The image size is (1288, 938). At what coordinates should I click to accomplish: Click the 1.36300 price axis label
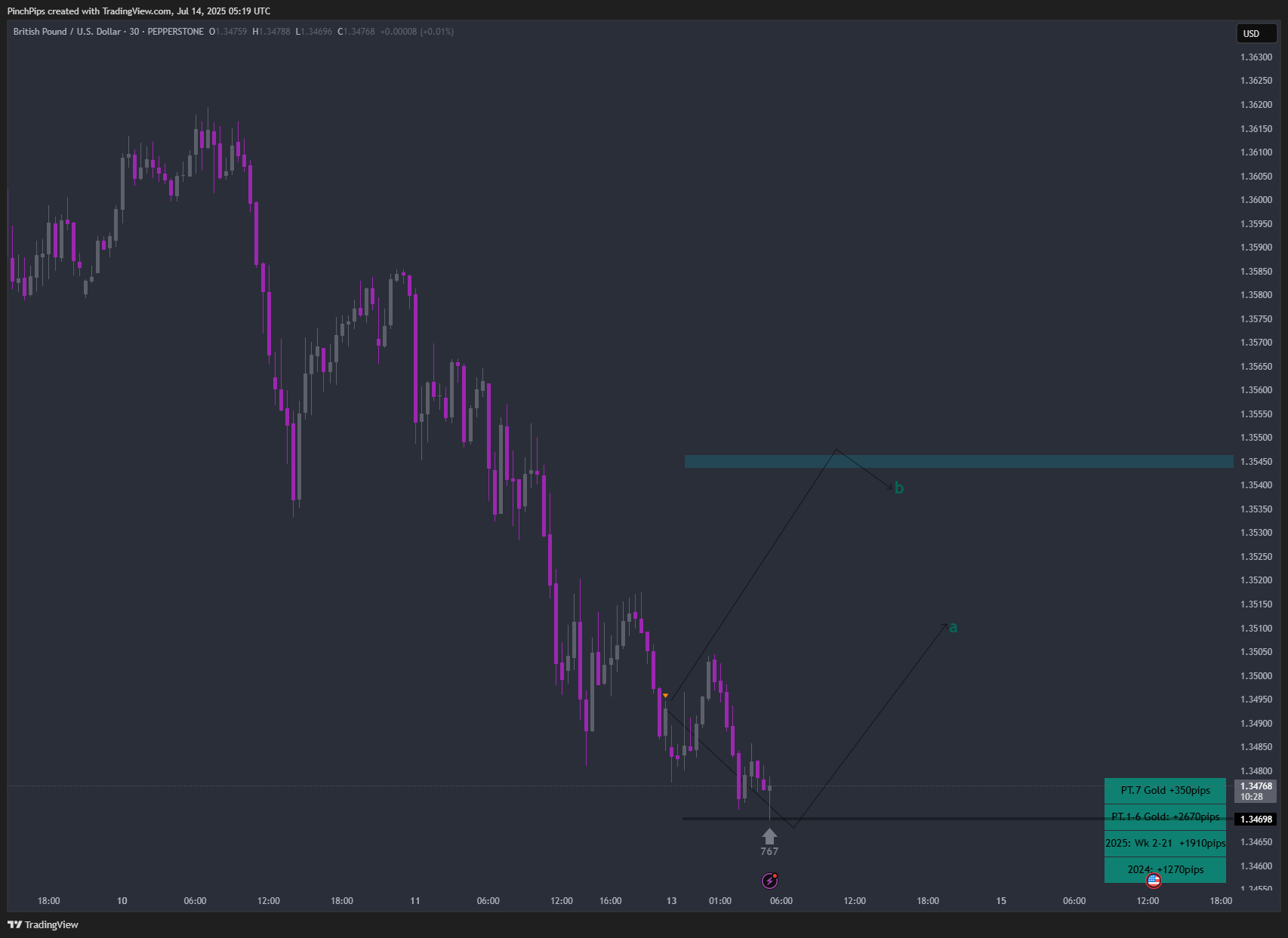[1256, 57]
